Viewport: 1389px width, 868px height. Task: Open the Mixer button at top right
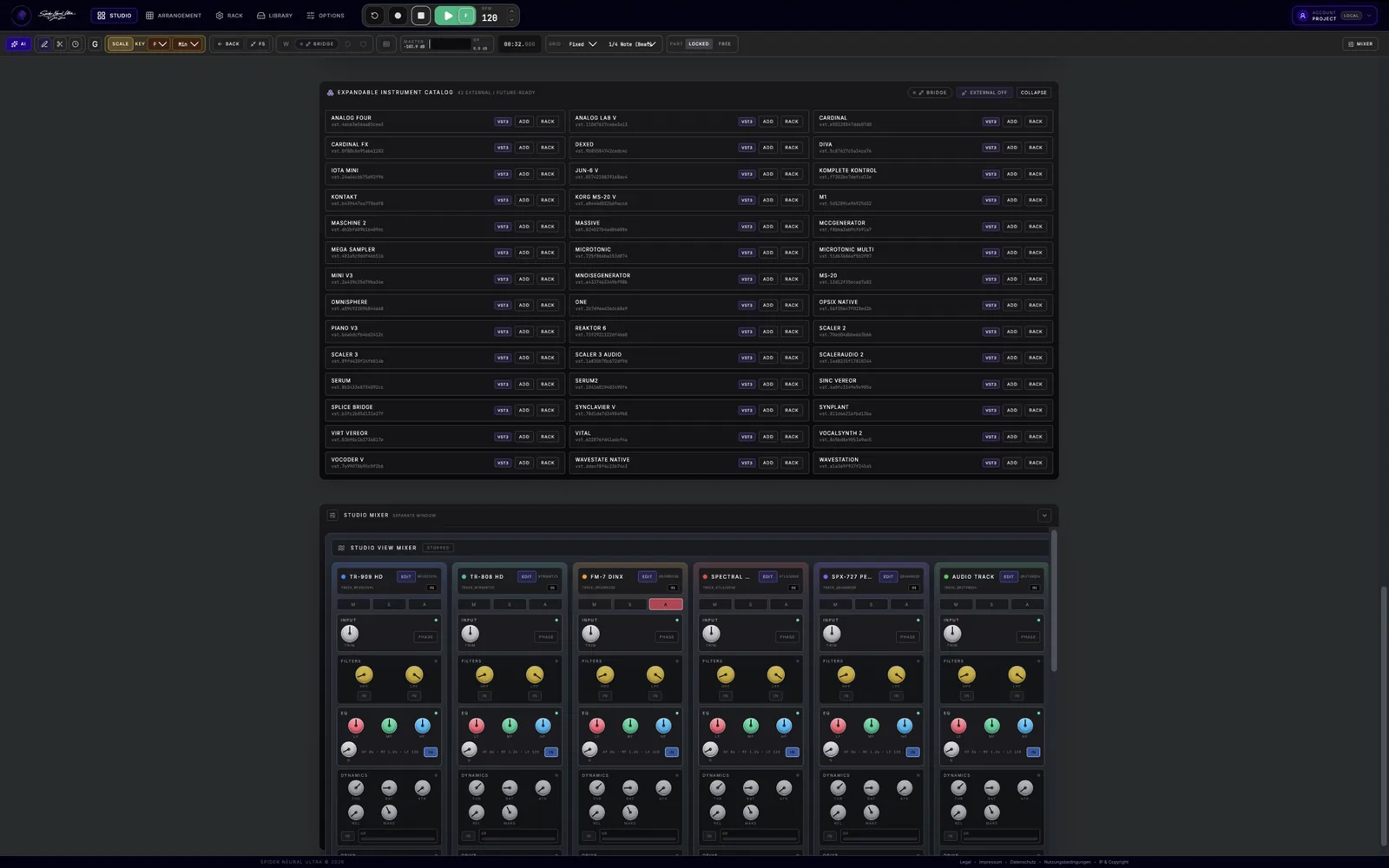pyautogui.click(x=1360, y=43)
